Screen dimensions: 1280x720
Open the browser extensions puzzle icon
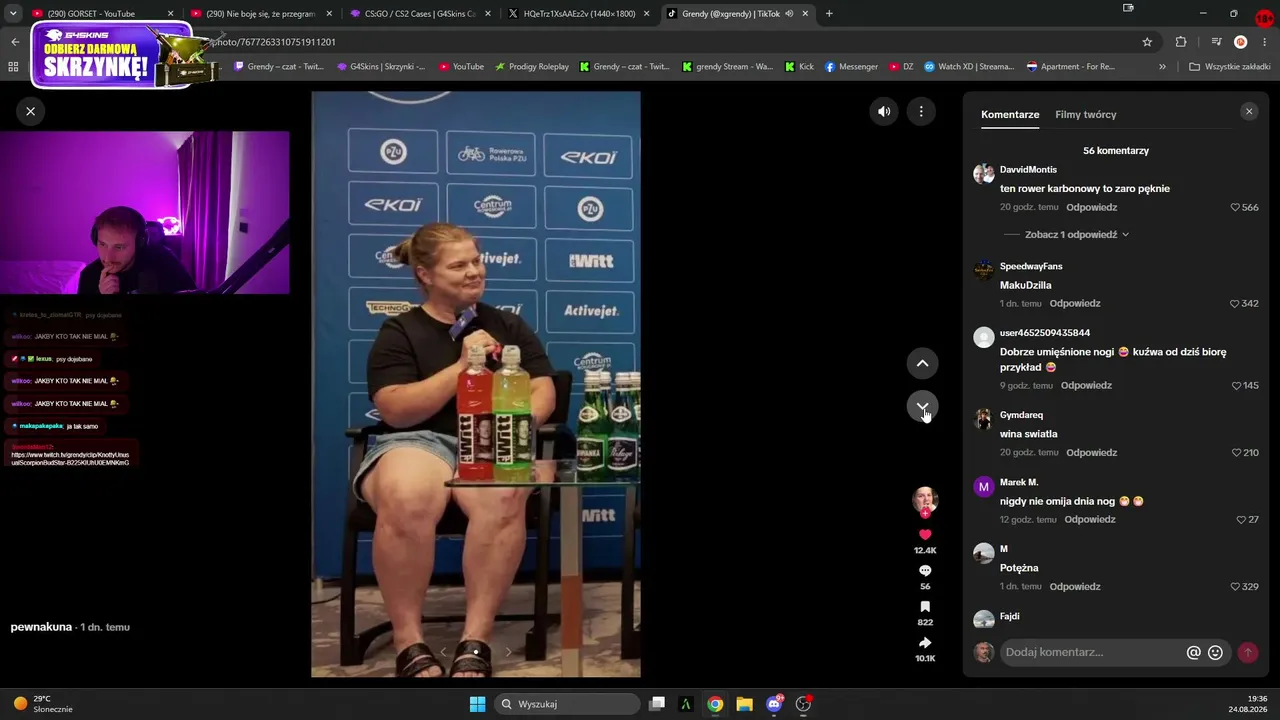pos(1181,42)
